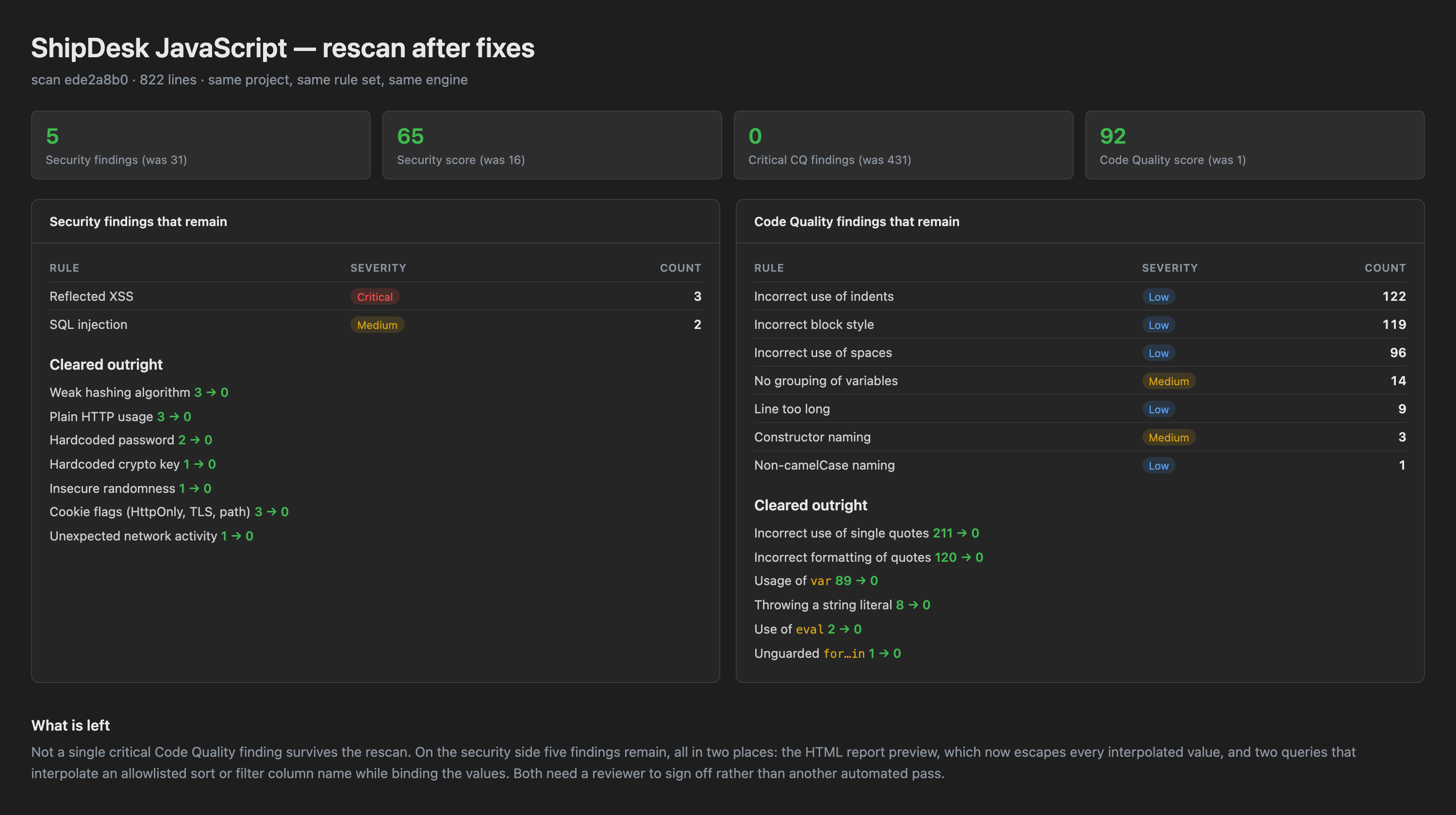Viewport: 1456px width, 815px height.
Task: Click Hardcoded crypto key 1 → 0 entry
Action: (133, 464)
